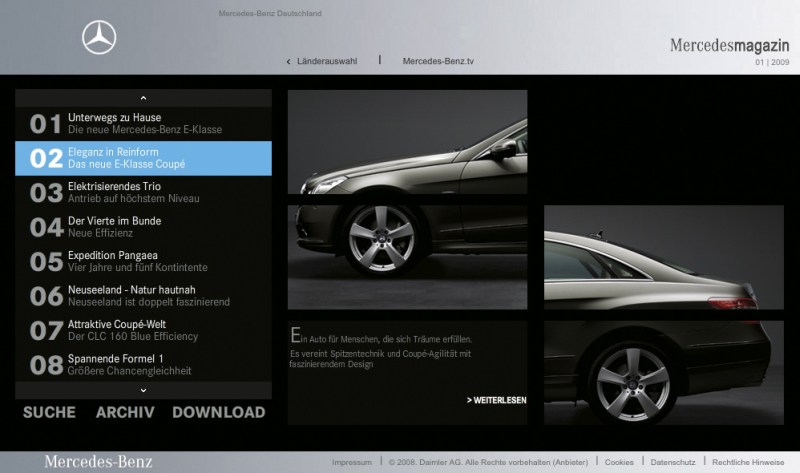Image resolution: width=800 pixels, height=473 pixels.
Task: Select article 02 Eleganz in Reinform
Action: [x=143, y=158]
